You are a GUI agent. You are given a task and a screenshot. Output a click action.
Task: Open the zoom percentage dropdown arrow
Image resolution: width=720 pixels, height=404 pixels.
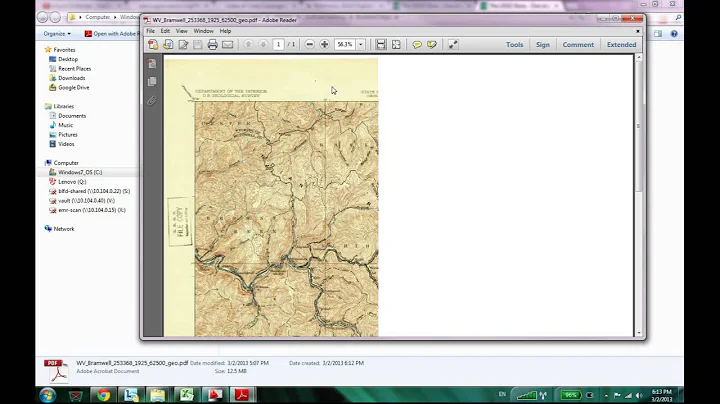click(361, 45)
